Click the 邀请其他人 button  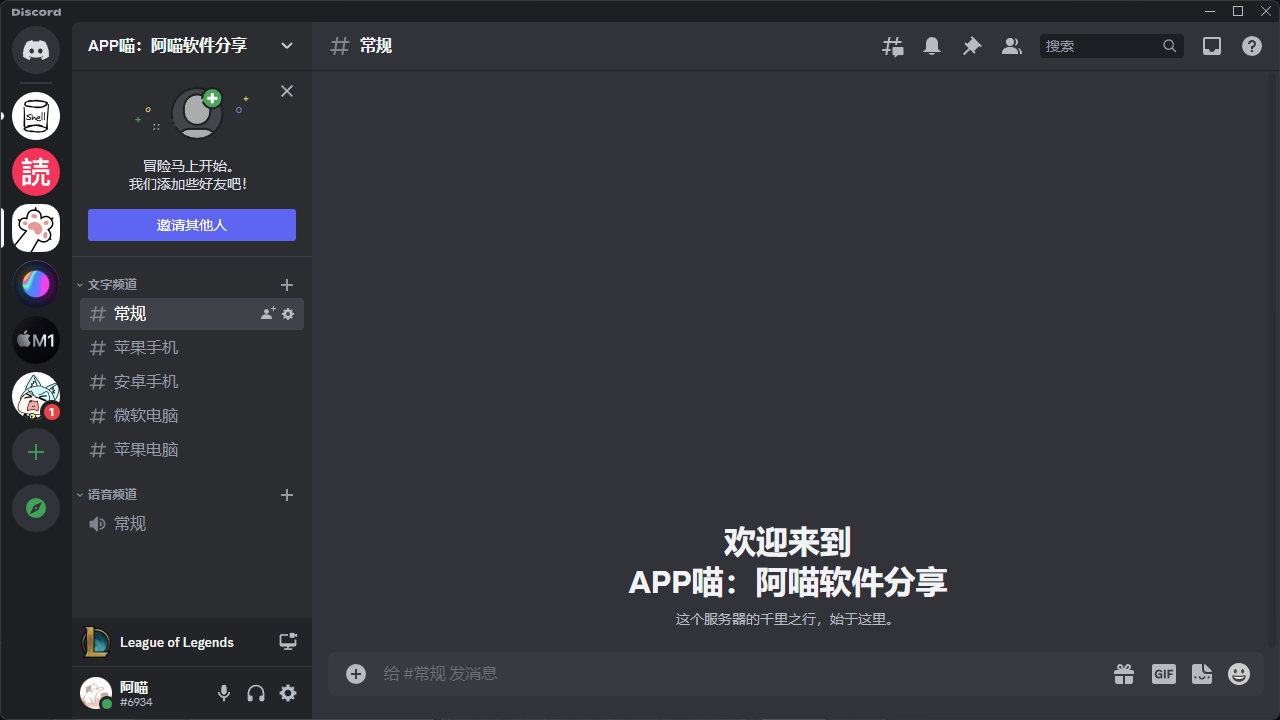[x=191, y=225]
